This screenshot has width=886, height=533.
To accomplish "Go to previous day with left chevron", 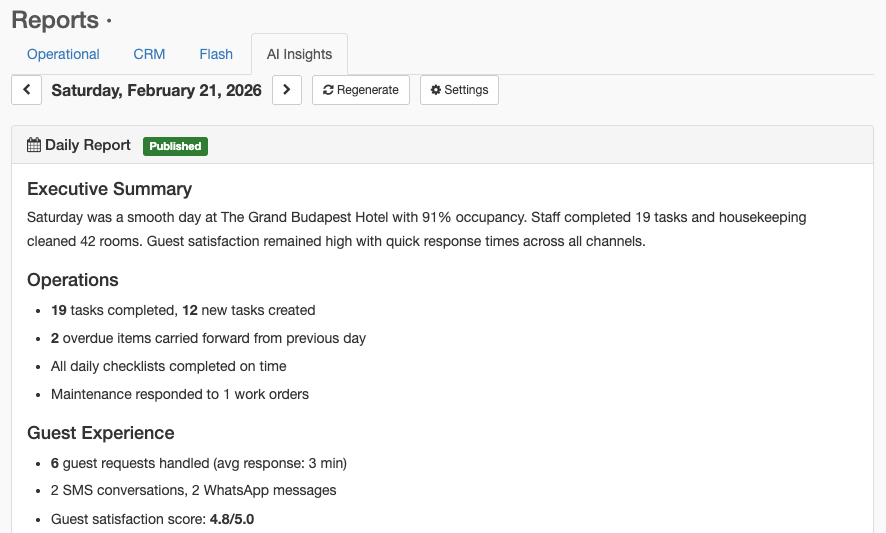I will (x=27, y=90).
